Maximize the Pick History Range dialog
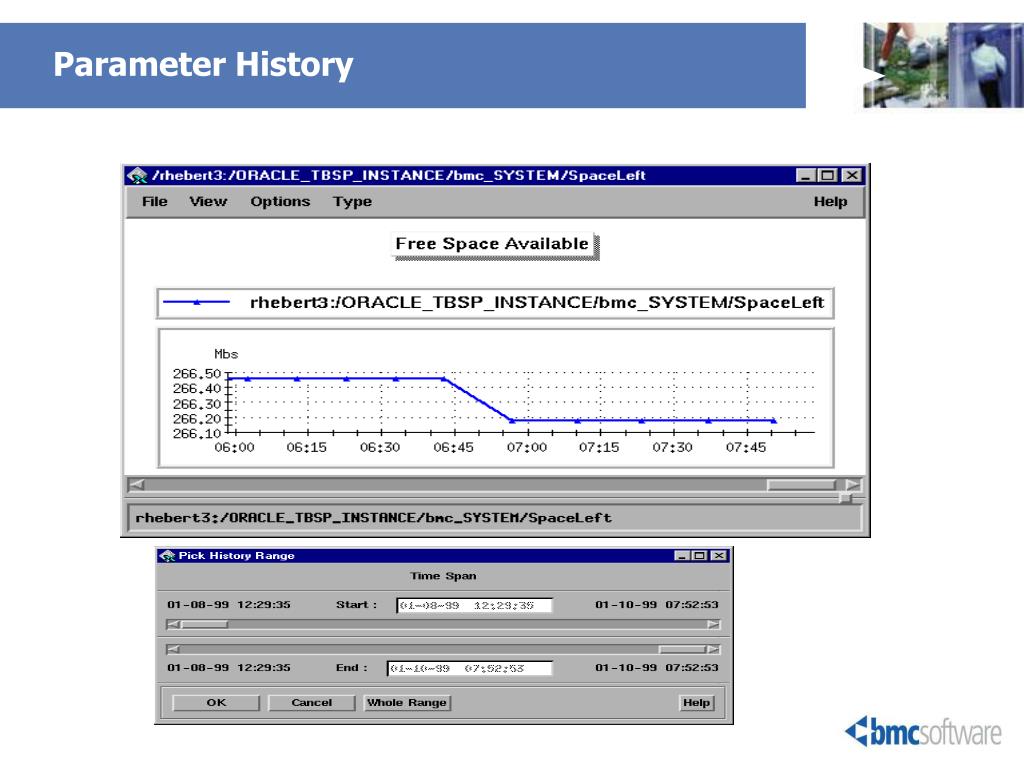 tap(699, 556)
